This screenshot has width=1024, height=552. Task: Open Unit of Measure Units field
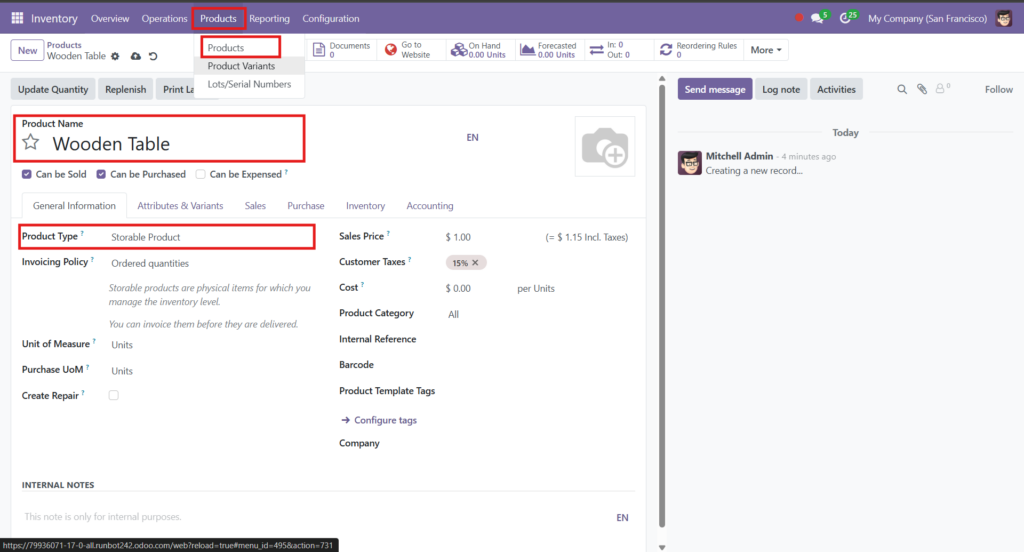click(x=211, y=345)
